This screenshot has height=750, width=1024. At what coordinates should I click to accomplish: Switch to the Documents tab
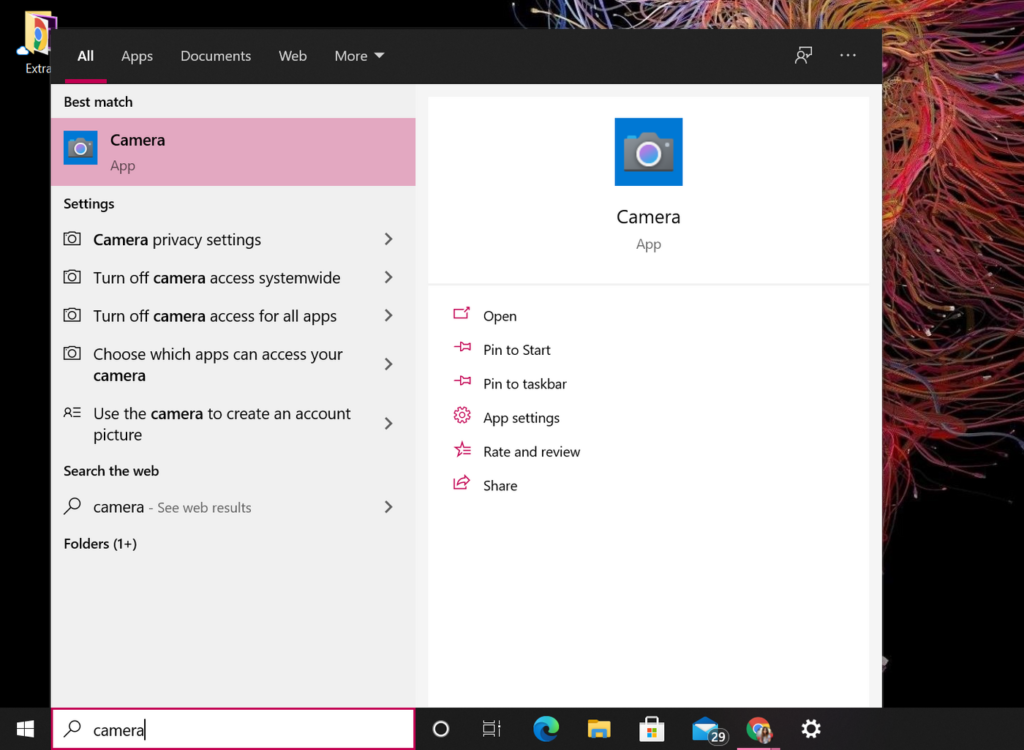click(215, 56)
